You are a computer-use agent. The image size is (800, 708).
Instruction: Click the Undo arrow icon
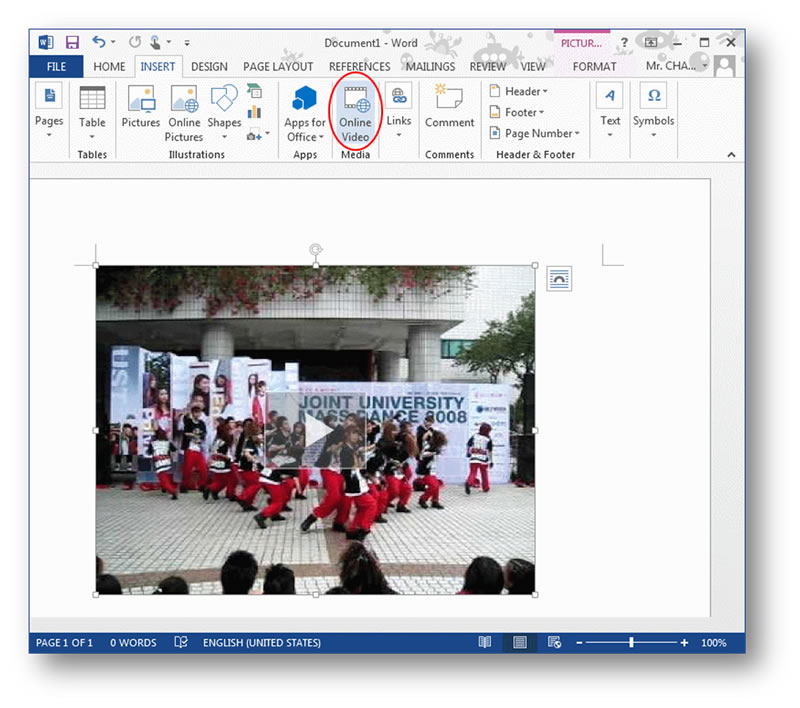pos(98,43)
